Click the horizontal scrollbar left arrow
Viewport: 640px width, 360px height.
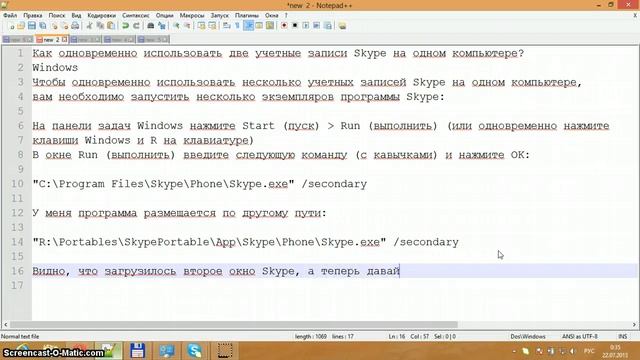tap(5, 325)
